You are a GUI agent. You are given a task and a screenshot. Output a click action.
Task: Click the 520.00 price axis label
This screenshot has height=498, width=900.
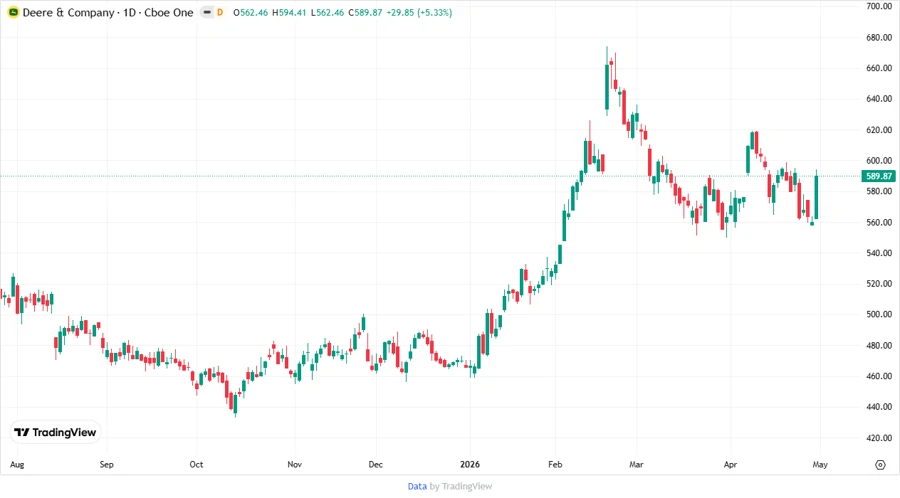point(879,283)
